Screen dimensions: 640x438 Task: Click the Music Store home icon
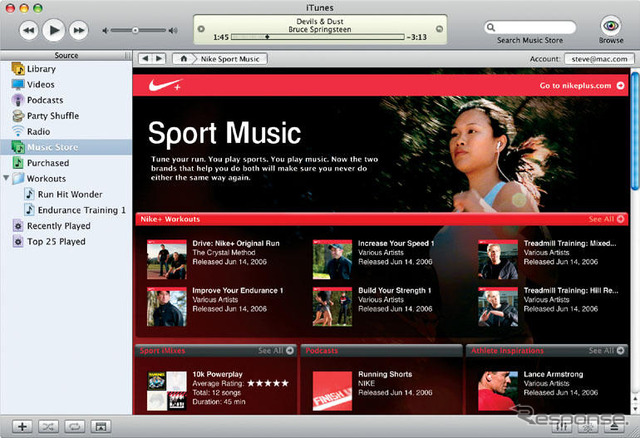point(184,59)
